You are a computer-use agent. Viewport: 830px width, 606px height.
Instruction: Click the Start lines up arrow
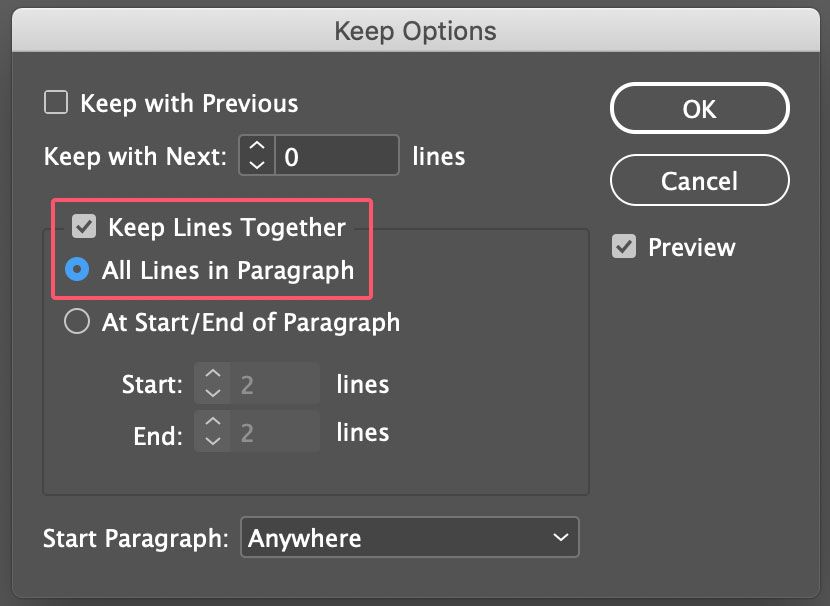[212, 376]
